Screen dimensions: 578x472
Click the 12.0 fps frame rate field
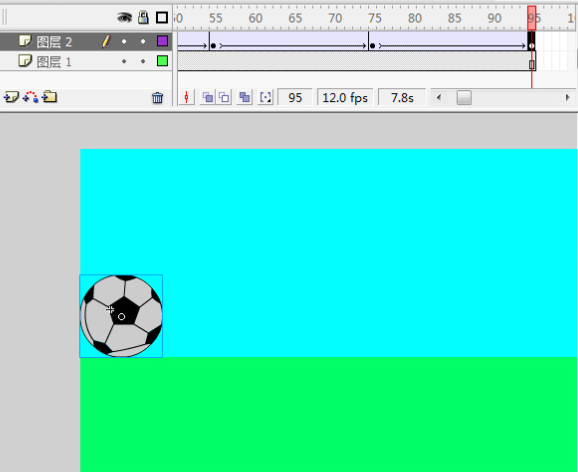345,98
